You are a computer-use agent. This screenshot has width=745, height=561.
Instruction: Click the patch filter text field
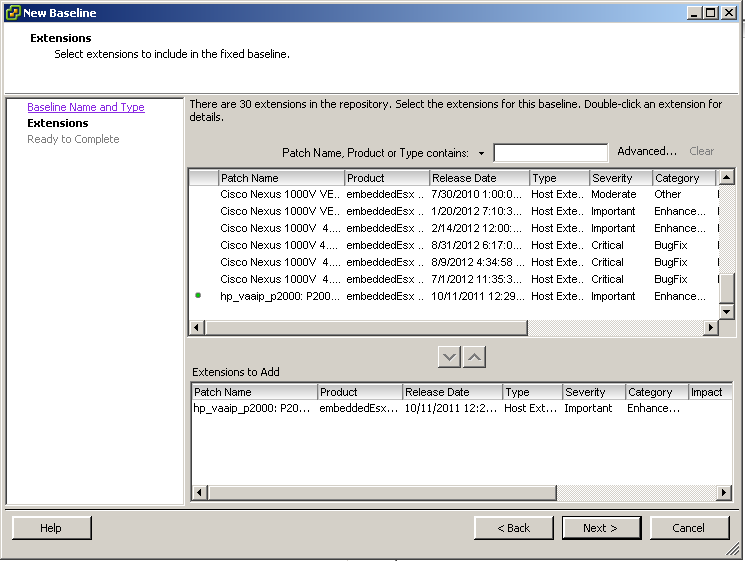pyautogui.click(x=551, y=153)
